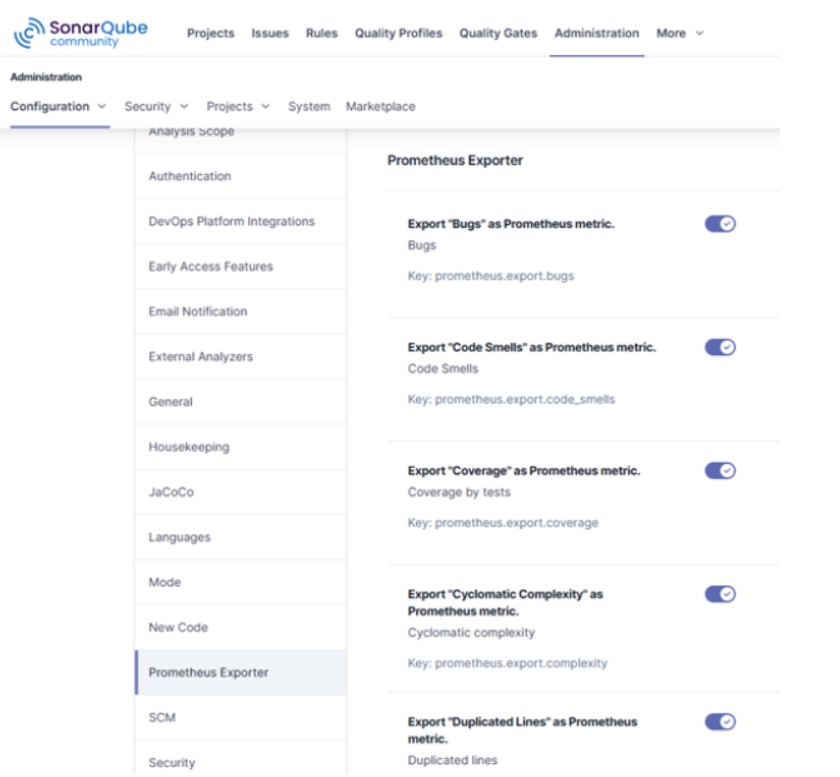Click the SonarQube community logo

pos(80,32)
